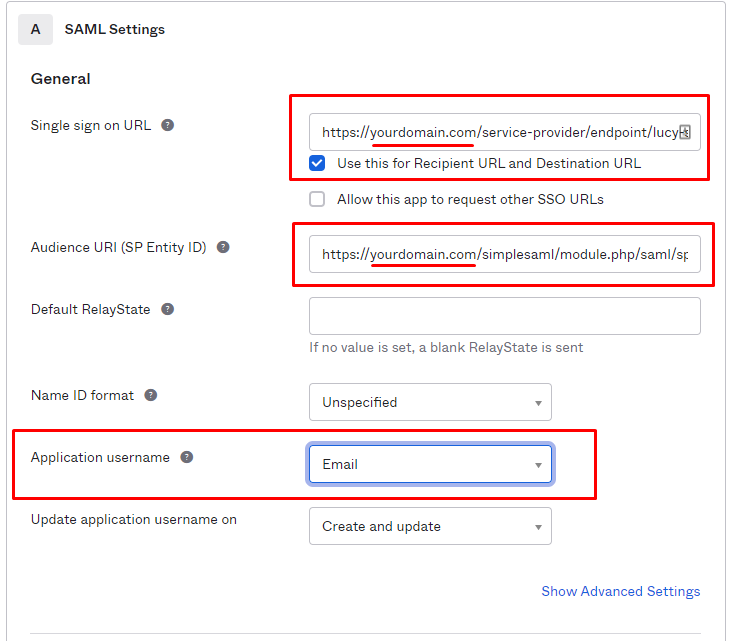This screenshot has height=641, width=735.
Task: Click the Allow this app label text
Action: coord(470,199)
